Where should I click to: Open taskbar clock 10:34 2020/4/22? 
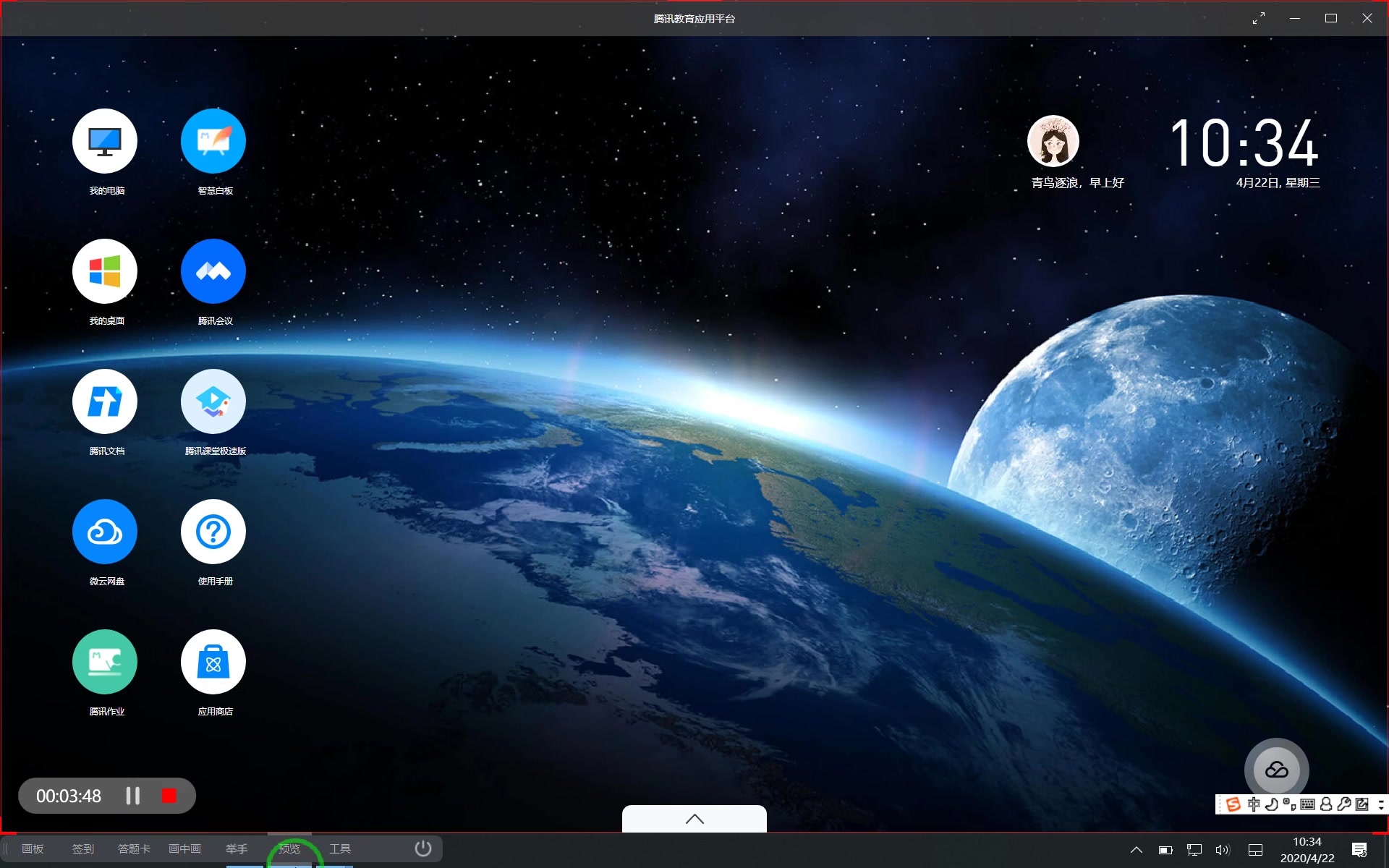pos(1307,850)
